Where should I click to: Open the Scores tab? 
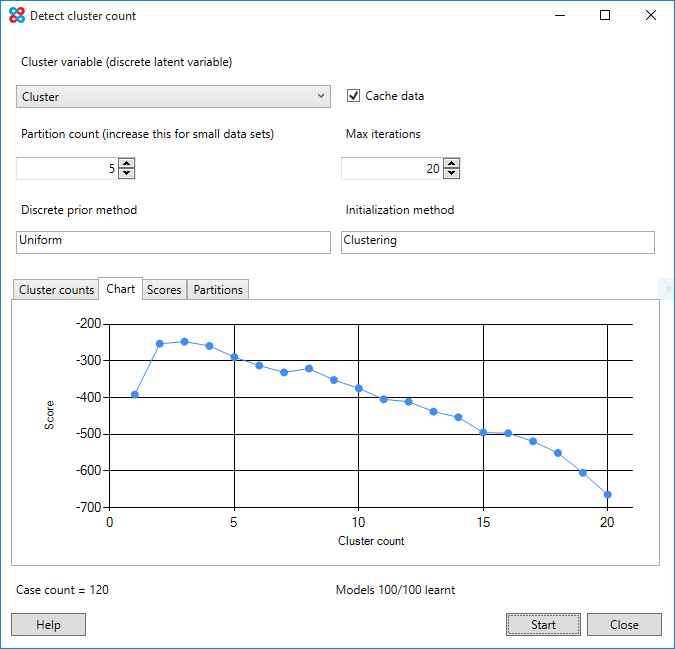click(x=164, y=290)
